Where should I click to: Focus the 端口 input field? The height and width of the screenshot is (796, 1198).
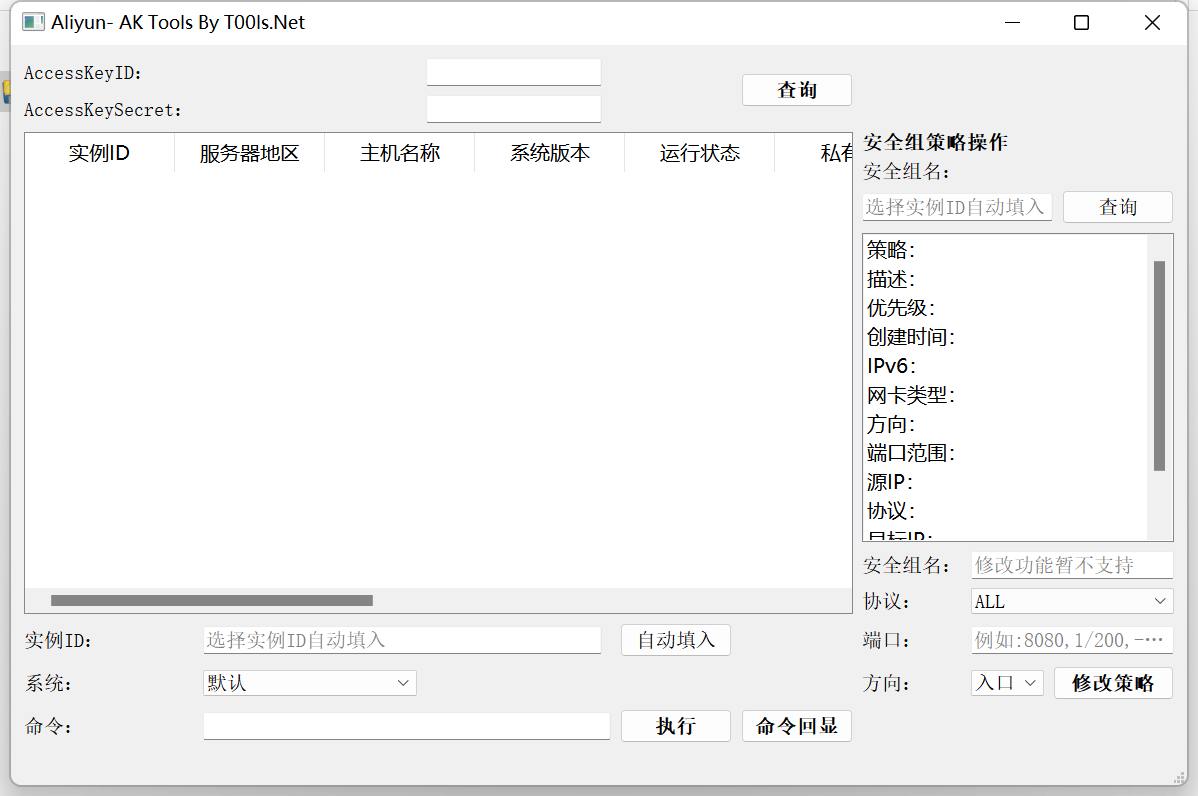pos(1072,640)
